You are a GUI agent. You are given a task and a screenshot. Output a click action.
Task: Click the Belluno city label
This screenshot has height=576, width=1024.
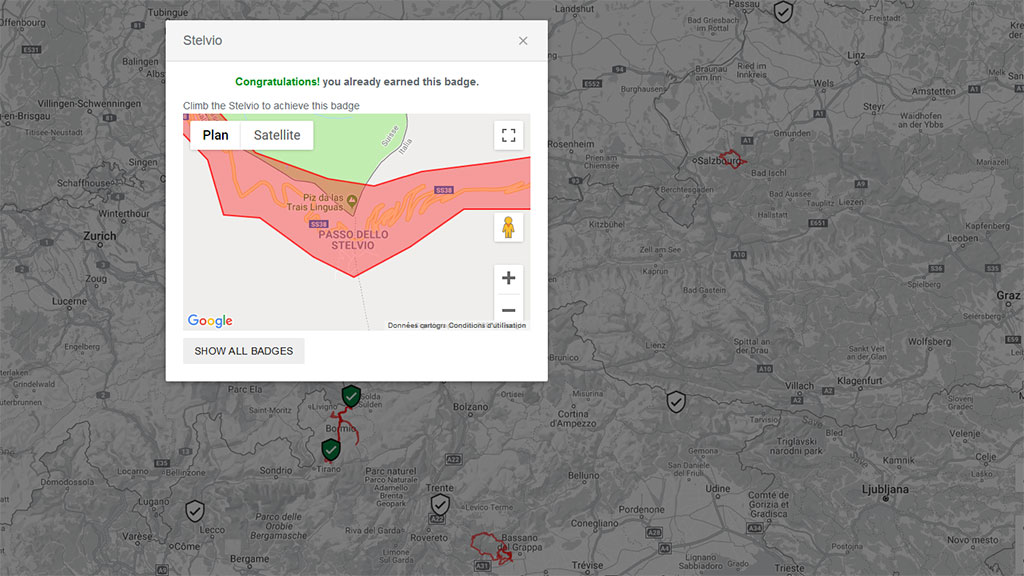pyautogui.click(x=583, y=475)
